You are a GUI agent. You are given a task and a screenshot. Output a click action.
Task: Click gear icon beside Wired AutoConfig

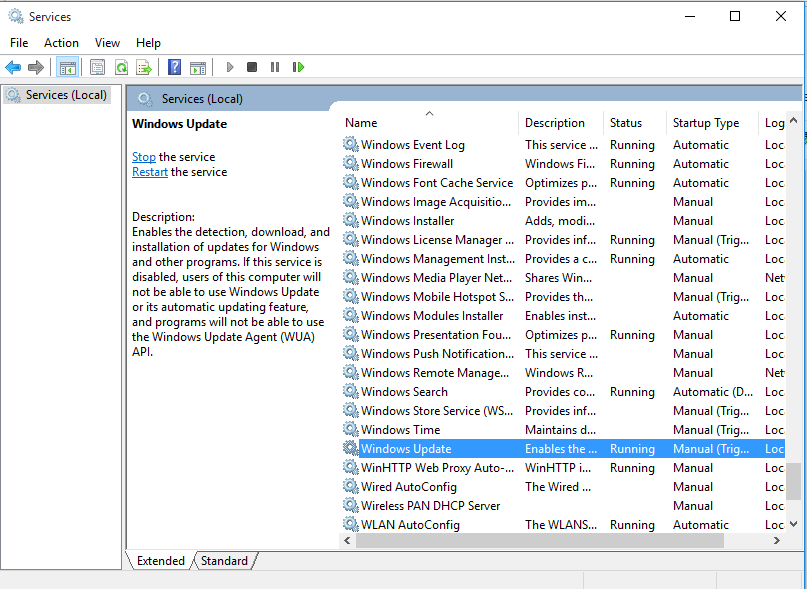(x=350, y=487)
